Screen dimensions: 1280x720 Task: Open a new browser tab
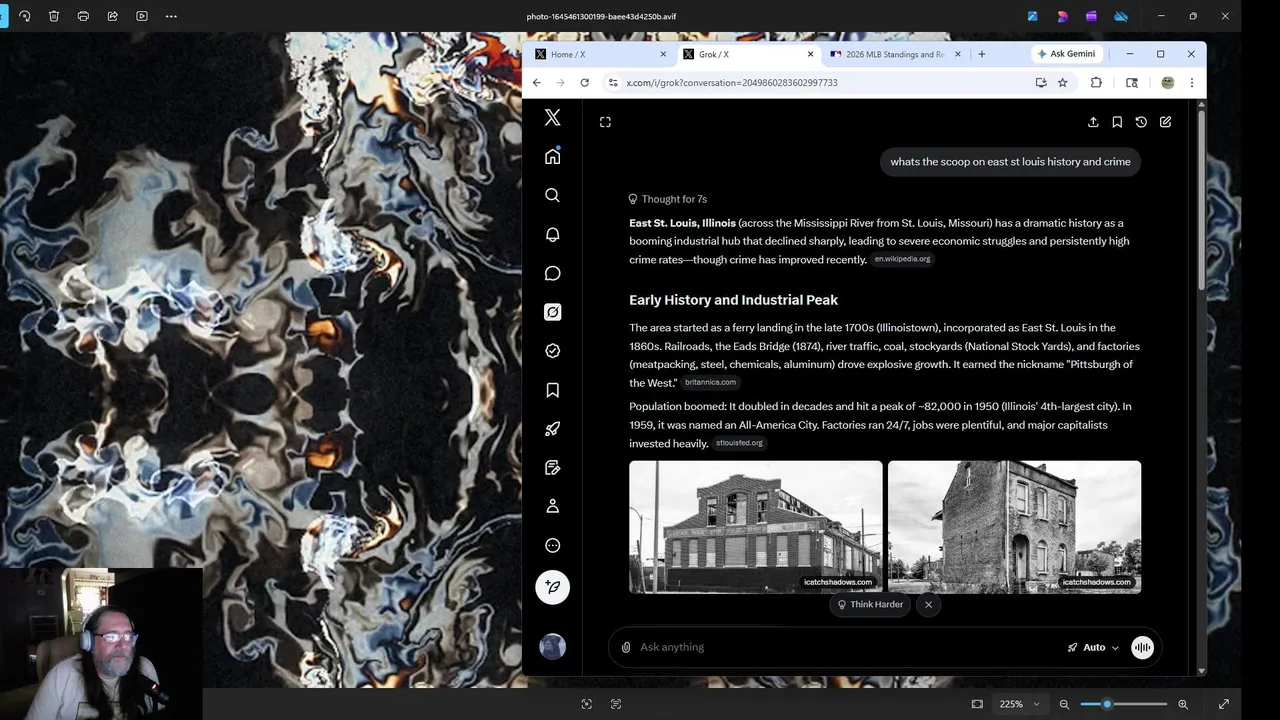click(982, 54)
